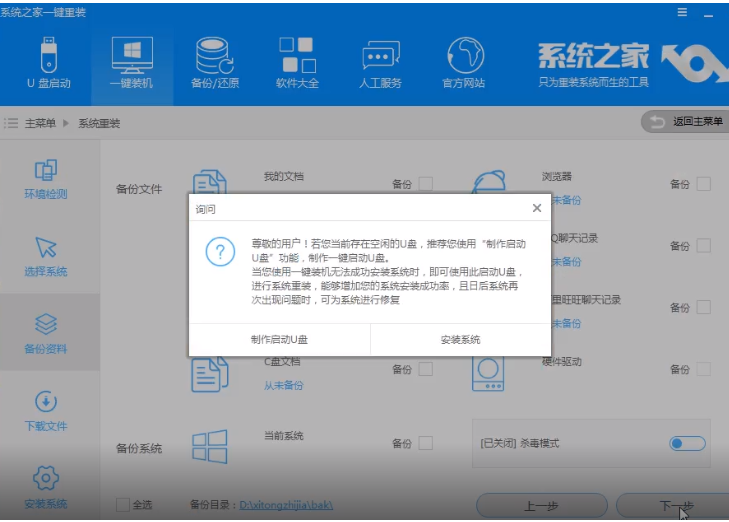Click 制作启动U盘 dialog button
This screenshot has width=729, height=522.
[x=279, y=339]
